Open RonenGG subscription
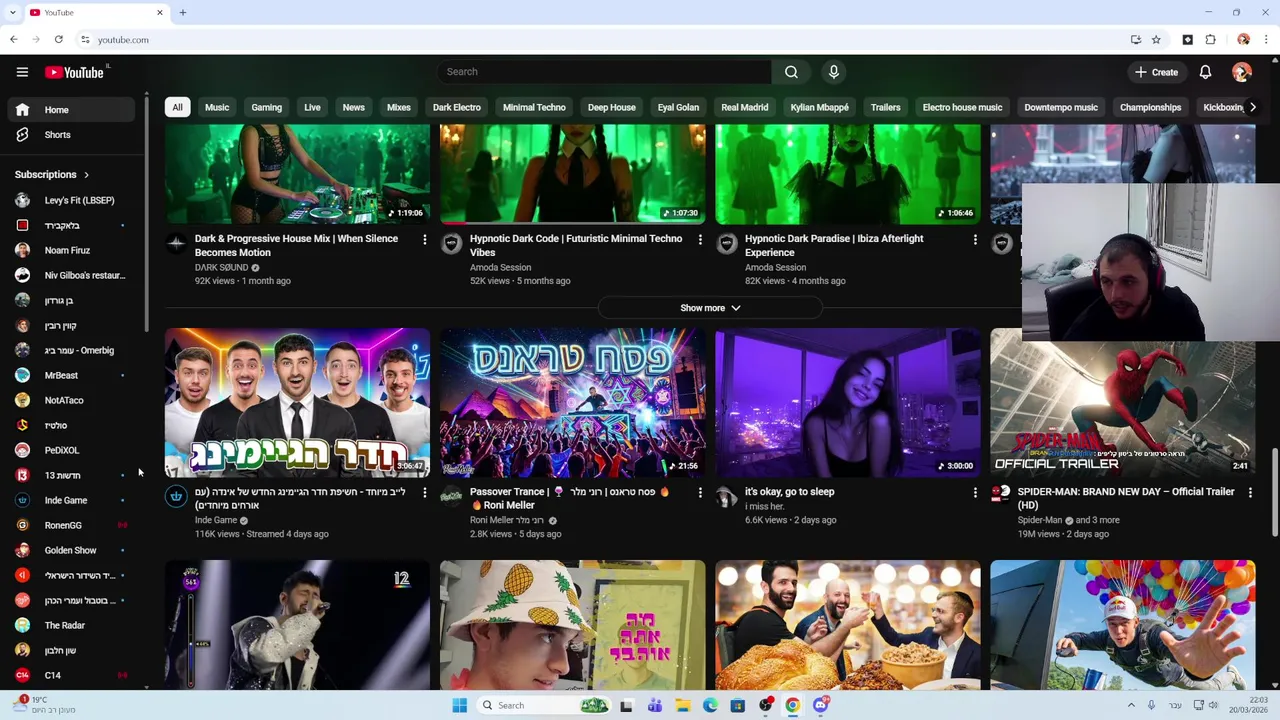This screenshot has height=720, width=1280. [70, 525]
